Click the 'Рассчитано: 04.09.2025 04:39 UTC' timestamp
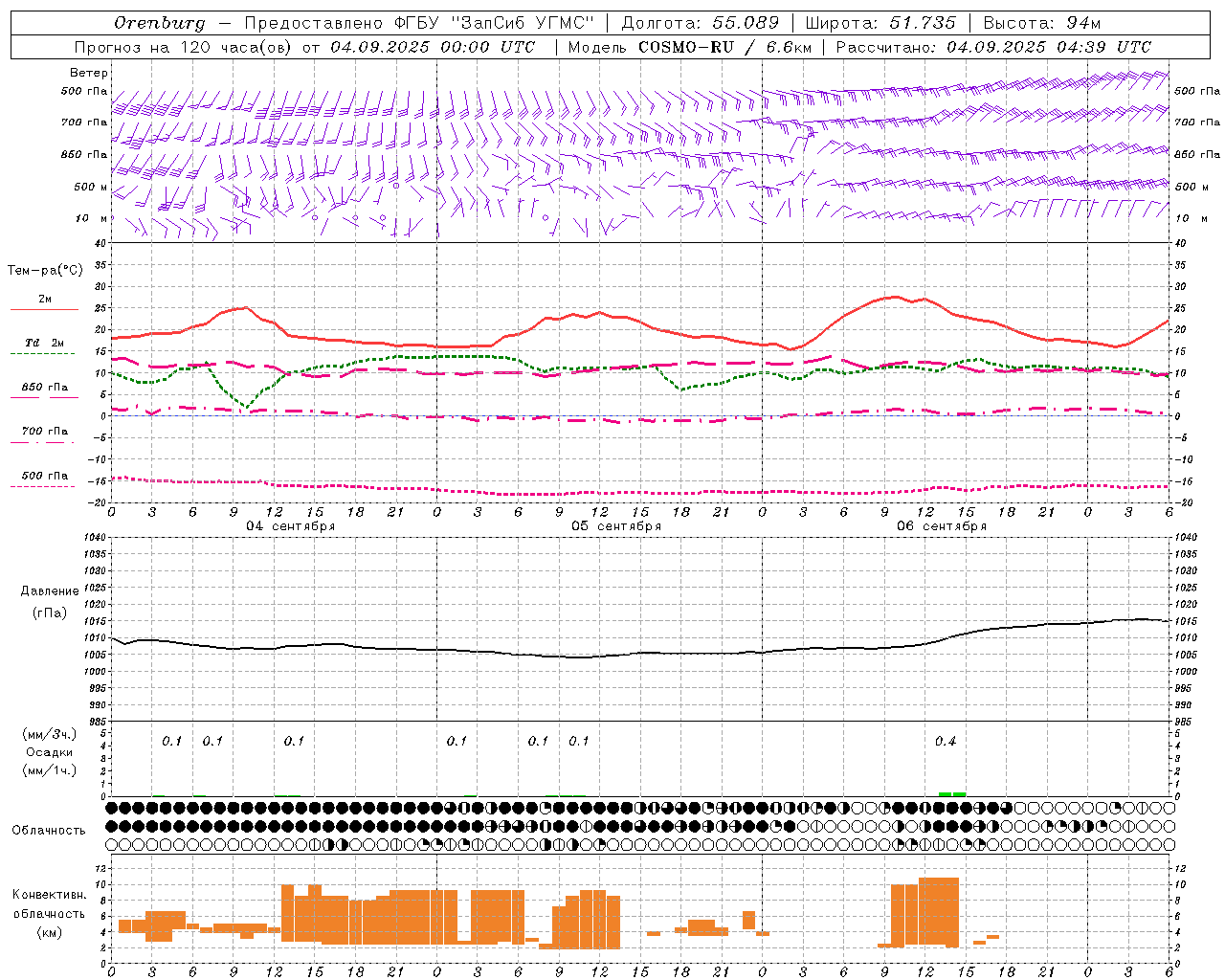This screenshot has height=980, width=1225. pyautogui.click(x=993, y=47)
